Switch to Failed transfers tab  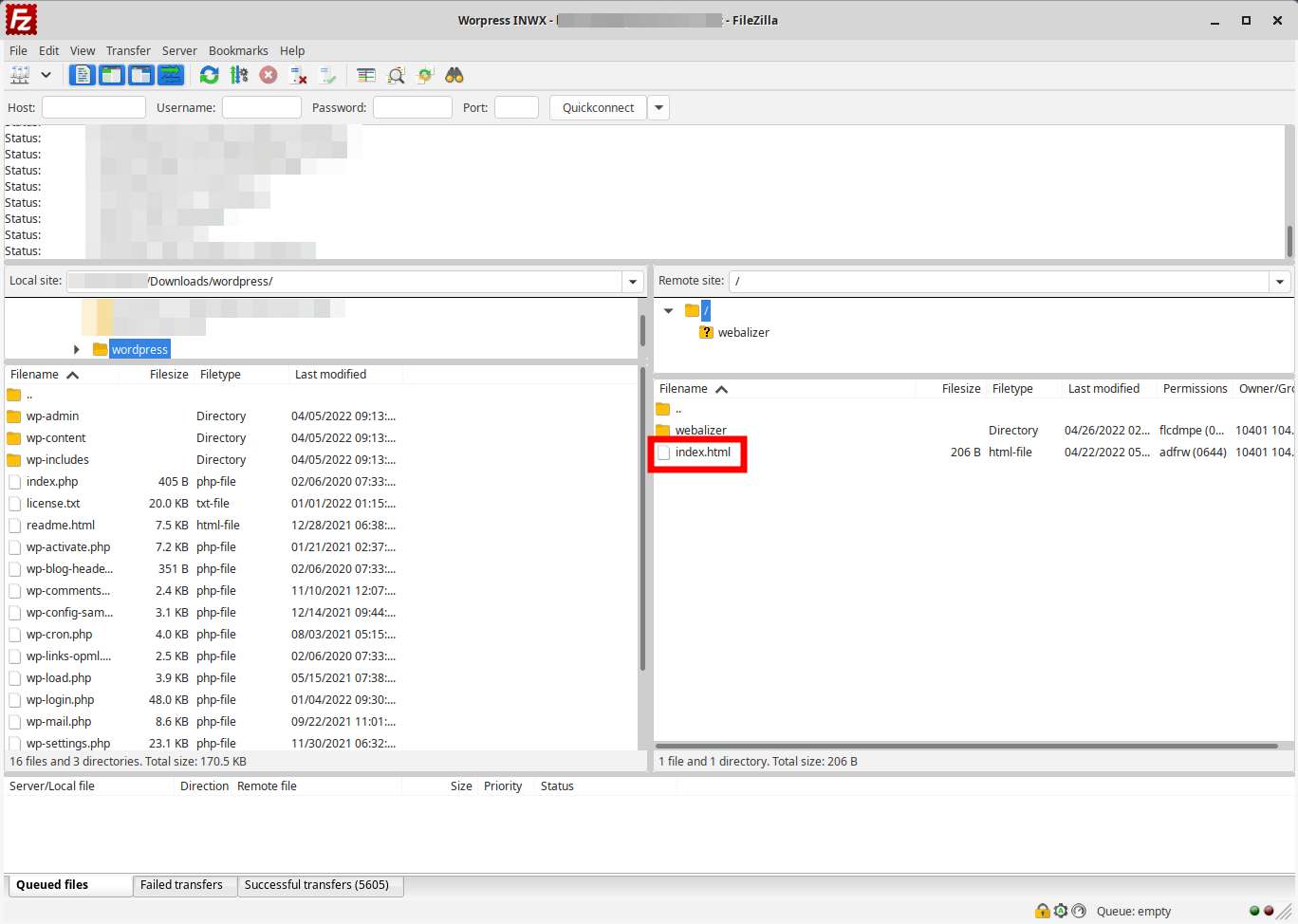pyautogui.click(x=185, y=885)
